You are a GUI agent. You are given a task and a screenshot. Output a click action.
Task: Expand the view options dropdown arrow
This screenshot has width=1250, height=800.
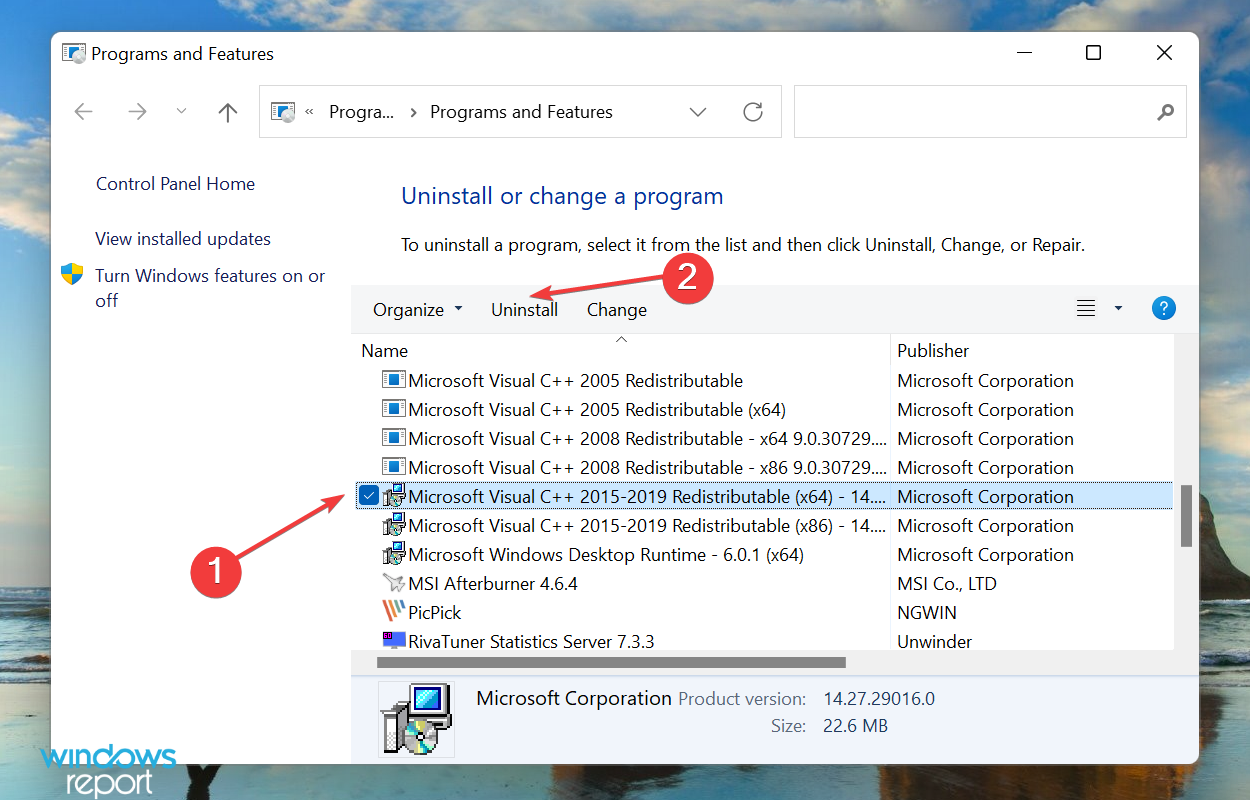[1118, 309]
